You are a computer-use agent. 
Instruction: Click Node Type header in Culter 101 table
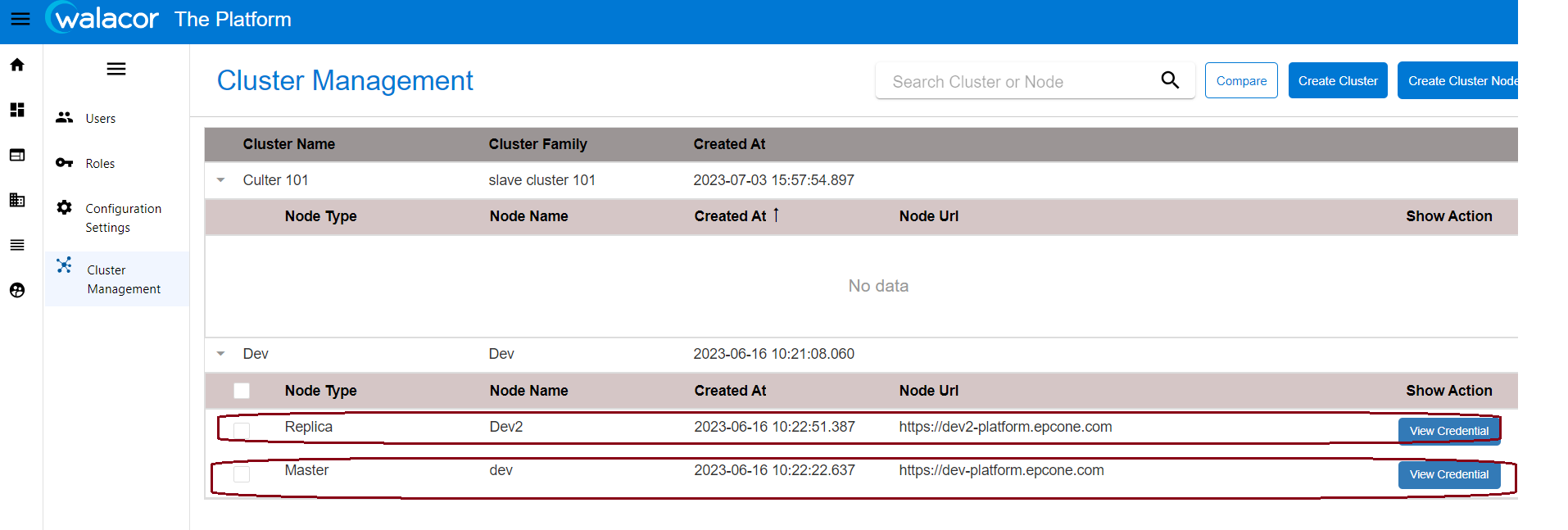(x=321, y=216)
